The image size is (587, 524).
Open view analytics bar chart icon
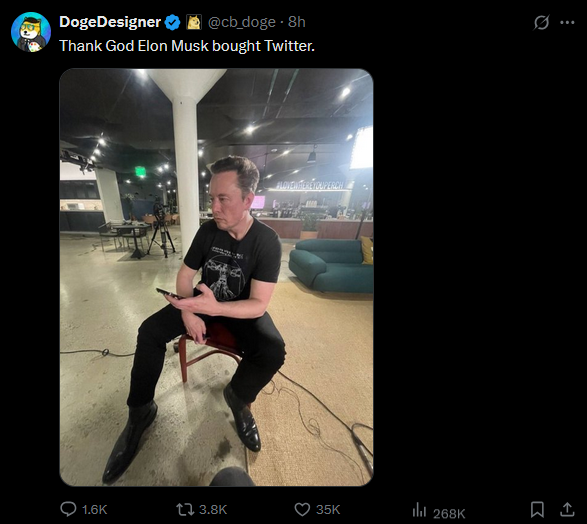(419, 510)
